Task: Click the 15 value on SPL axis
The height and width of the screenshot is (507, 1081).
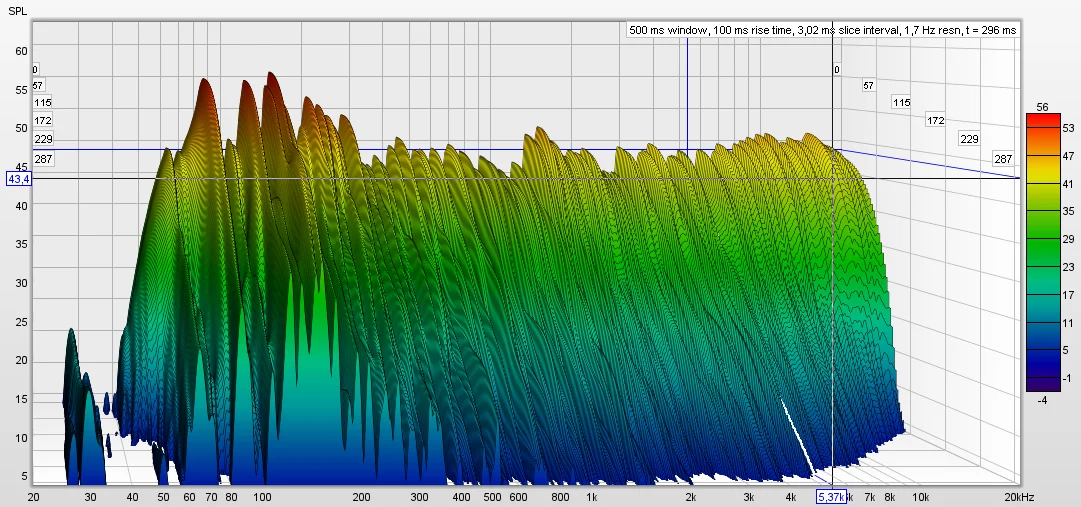Action: (21, 399)
